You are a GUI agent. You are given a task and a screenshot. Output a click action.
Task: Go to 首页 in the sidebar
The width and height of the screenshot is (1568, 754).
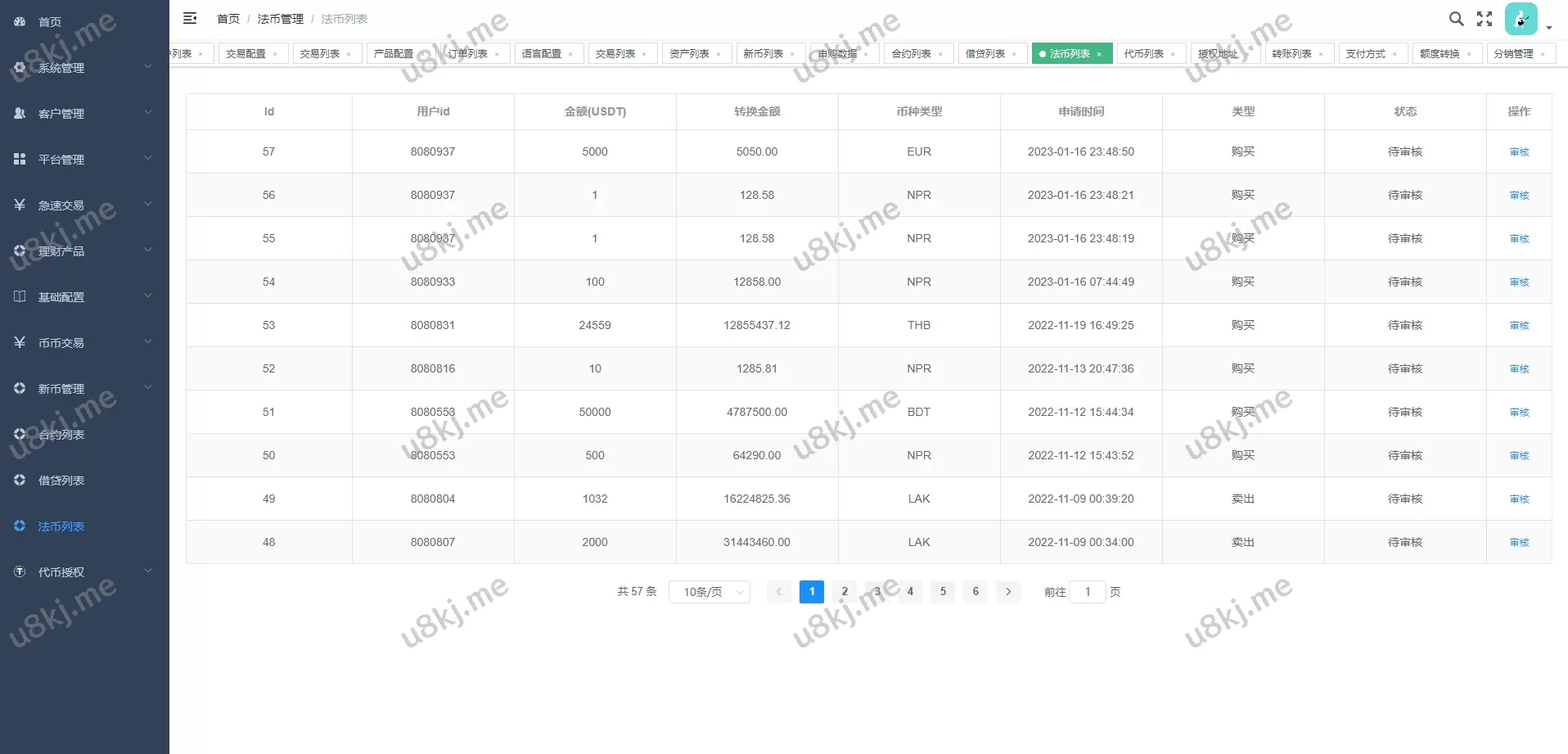tap(50, 22)
